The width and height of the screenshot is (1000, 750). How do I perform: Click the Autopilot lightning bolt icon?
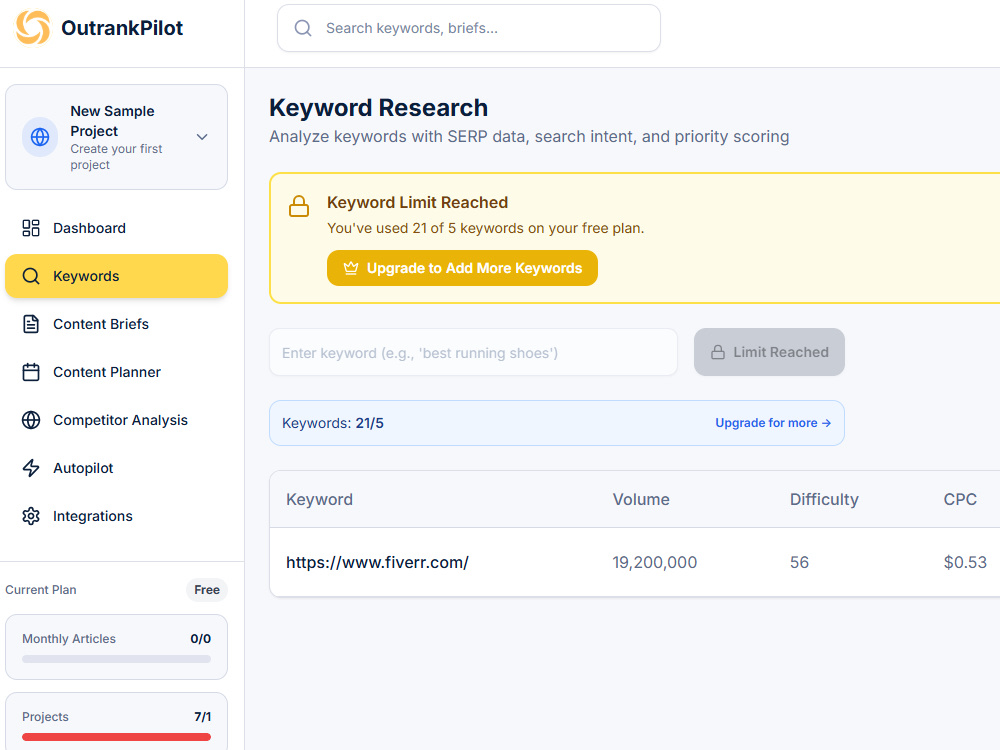pos(31,467)
